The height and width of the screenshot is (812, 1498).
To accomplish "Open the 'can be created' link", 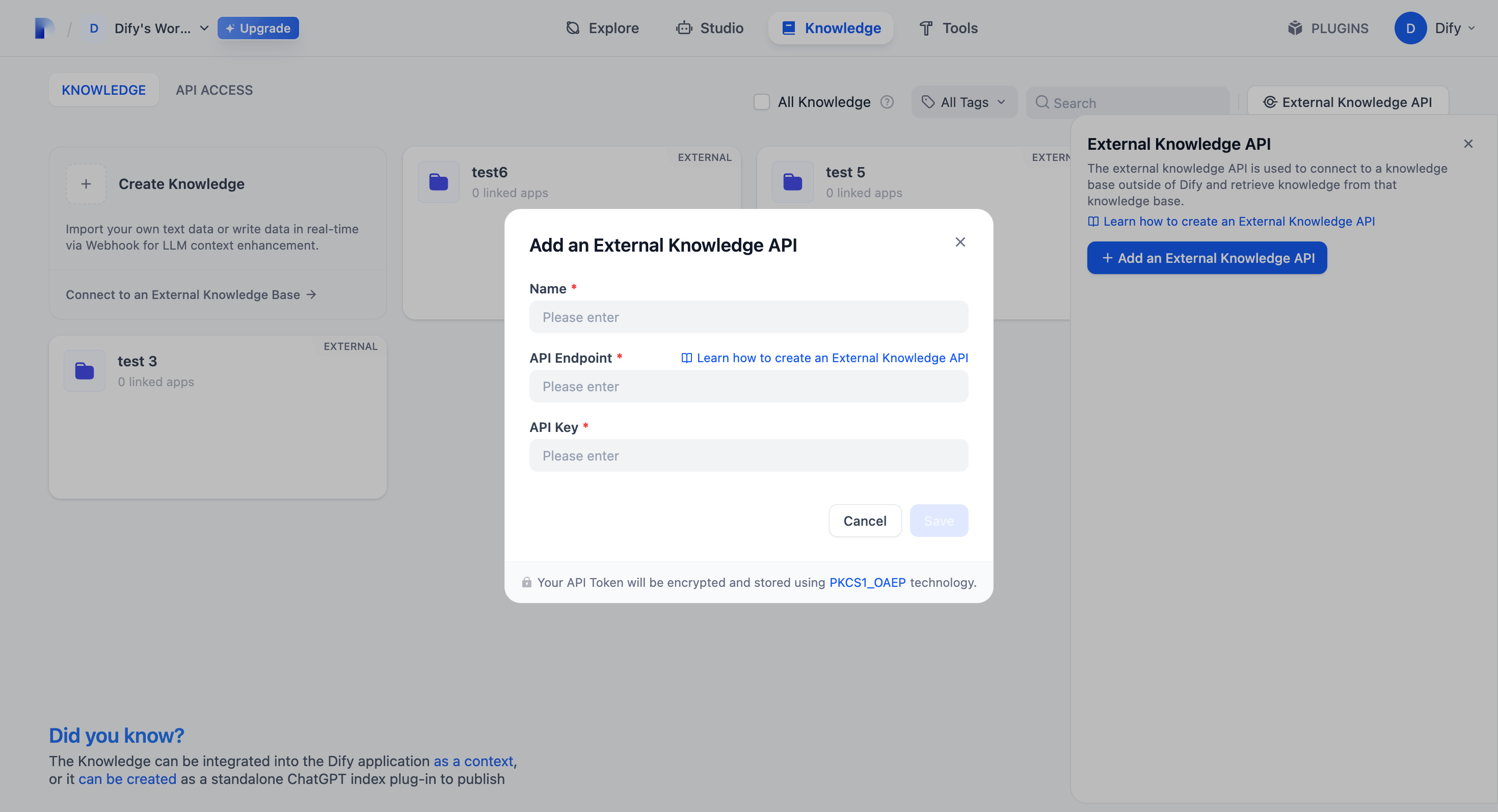I will pos(127,779).
